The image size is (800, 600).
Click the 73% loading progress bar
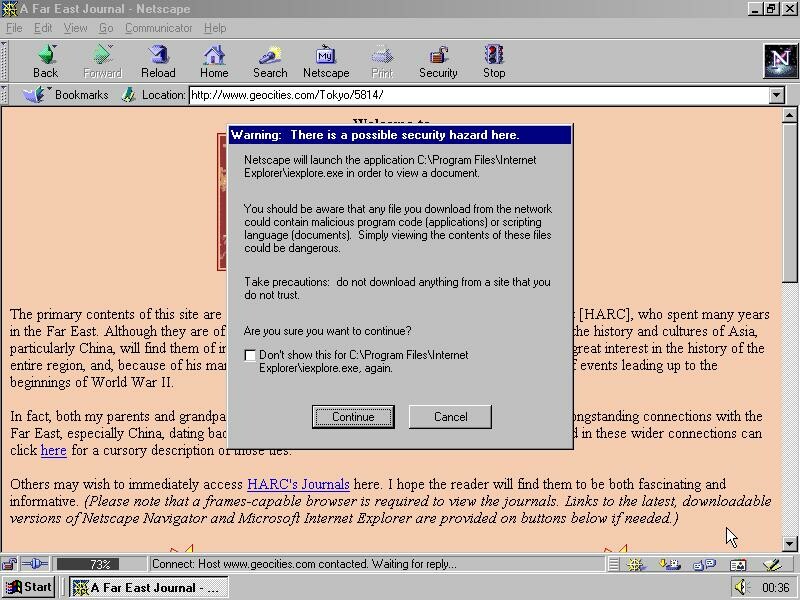point(100,565)
